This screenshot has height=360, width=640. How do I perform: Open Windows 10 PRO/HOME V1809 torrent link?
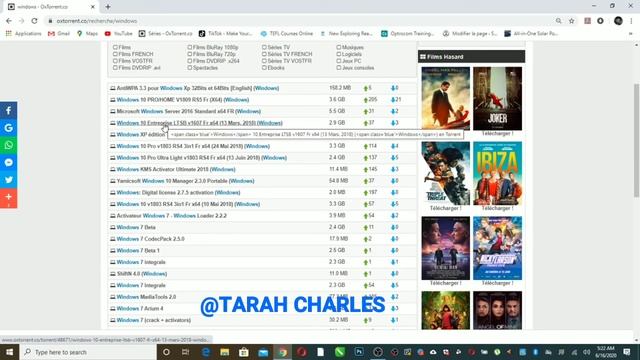(182, 100)
